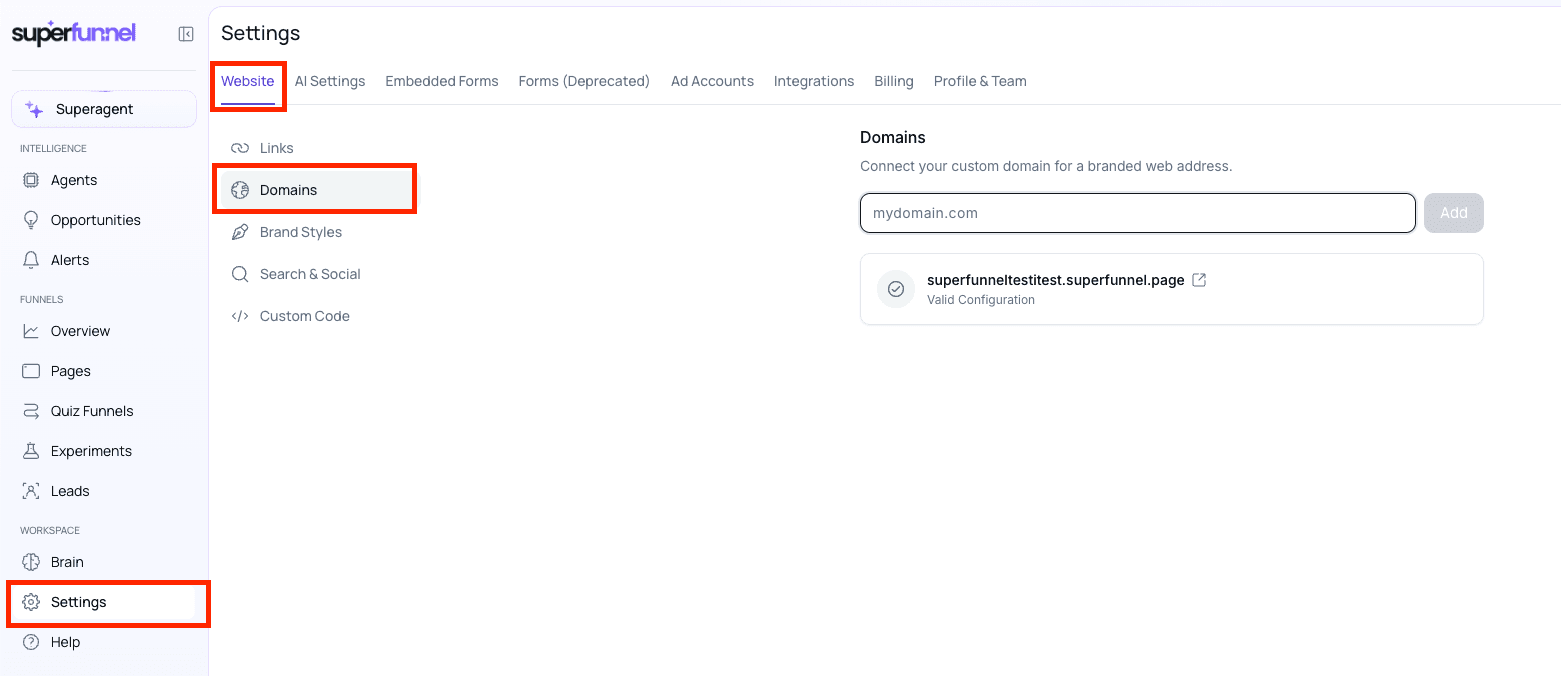Click the Agents chip icon
The height and width of the screenshot is (676, 1561).
[31, 180]
